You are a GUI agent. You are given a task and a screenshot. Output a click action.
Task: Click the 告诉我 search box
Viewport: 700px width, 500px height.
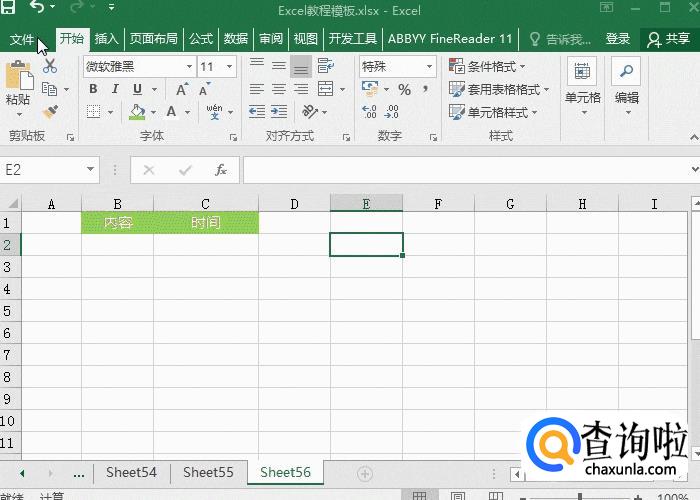pyautogui.click(x=560, y=39)
